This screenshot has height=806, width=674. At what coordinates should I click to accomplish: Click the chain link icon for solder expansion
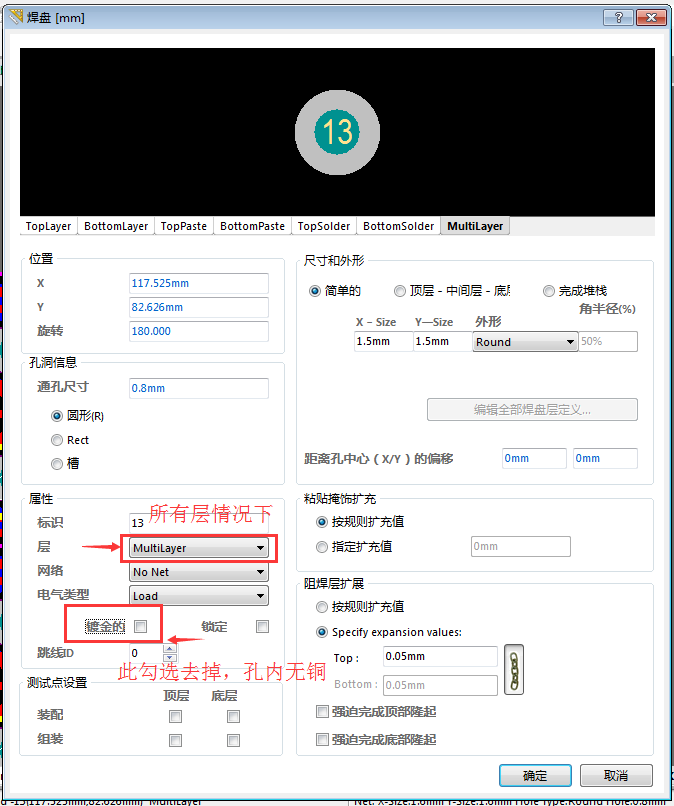point(514,669)
